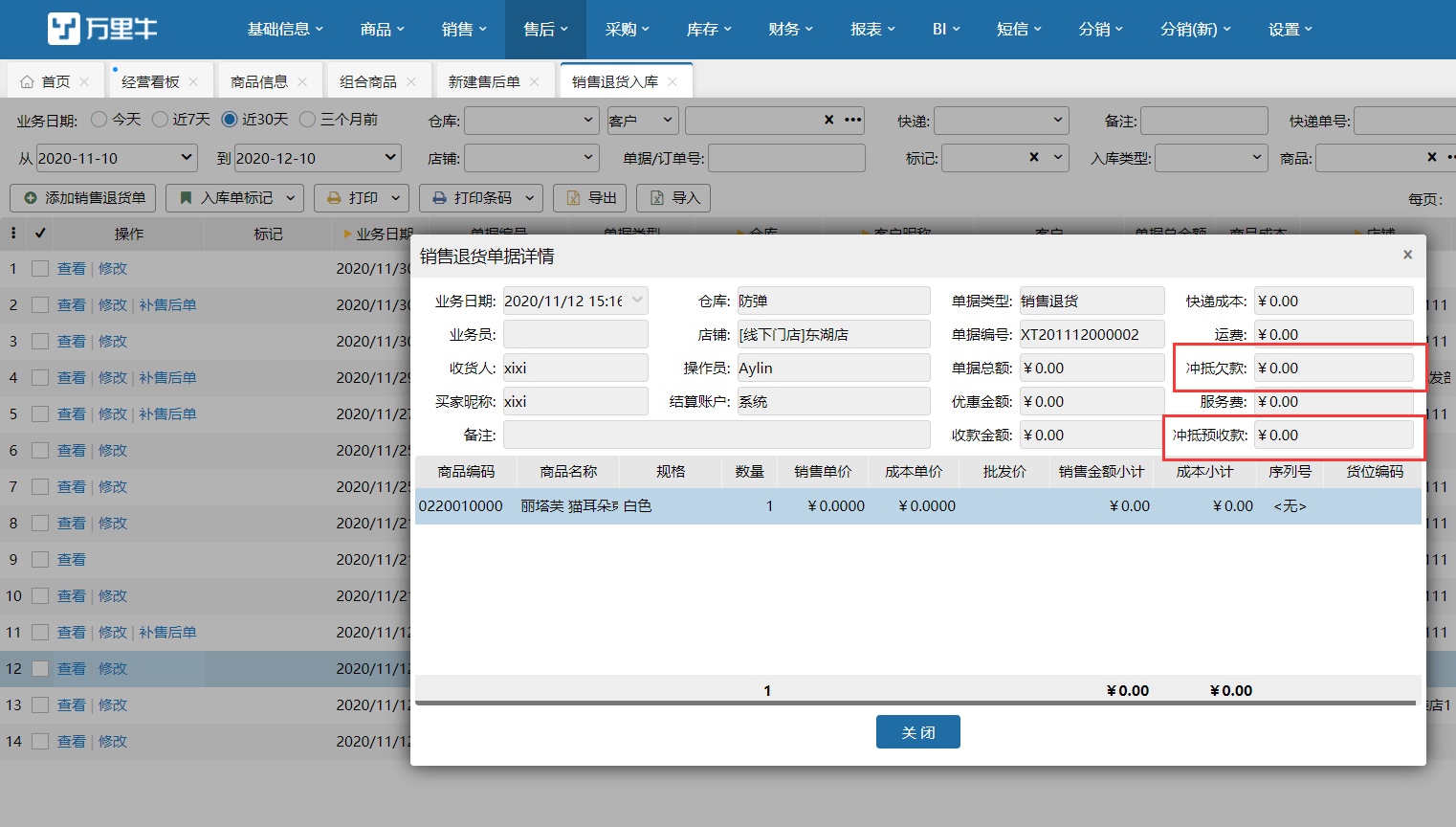Select the 三个月前 date range option
The width and height of the screenshot is (1456, 827).
pos(307,120)
